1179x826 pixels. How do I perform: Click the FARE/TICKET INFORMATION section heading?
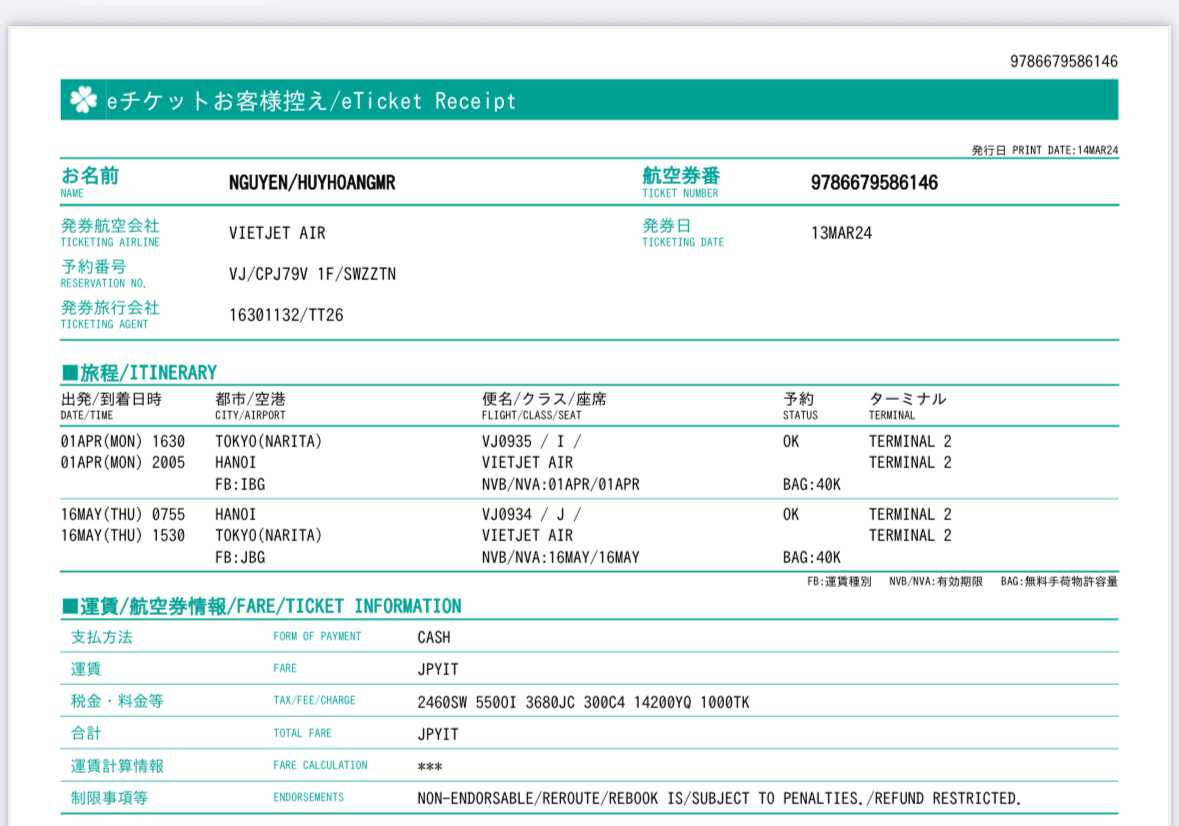click(262, 606)
